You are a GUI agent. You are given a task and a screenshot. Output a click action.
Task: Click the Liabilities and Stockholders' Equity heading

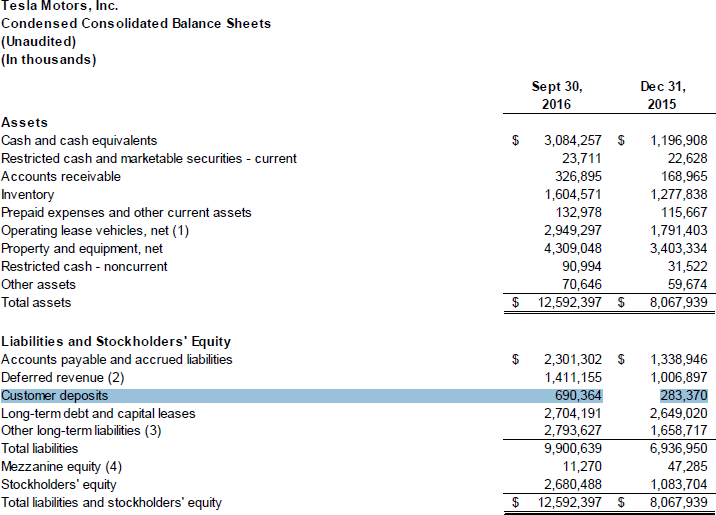pos(116,341)
